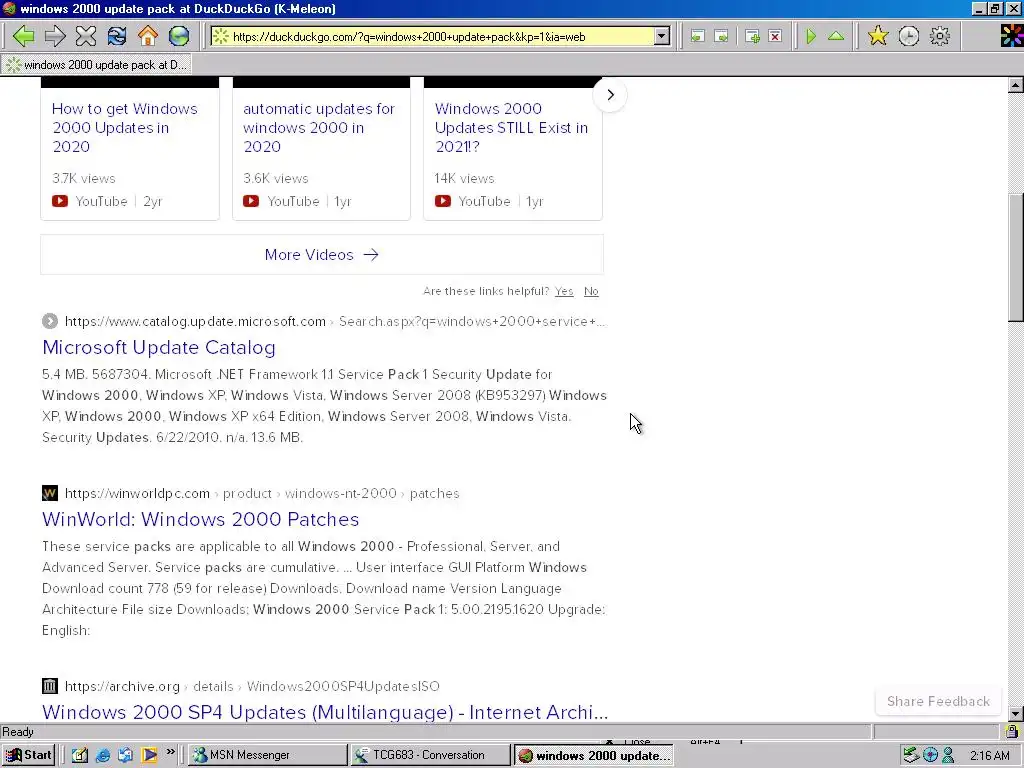1024x768 pixels.
Task: Click the green Go arrow
Action: click(x=811, y=37)
